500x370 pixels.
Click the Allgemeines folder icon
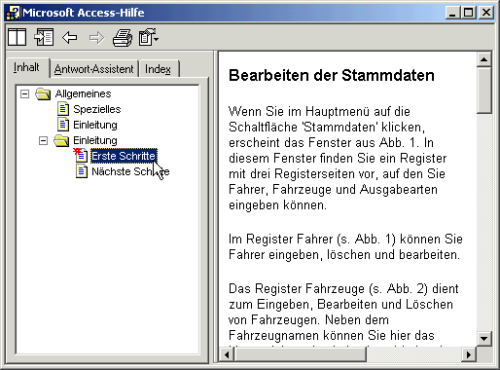[43, 94]
